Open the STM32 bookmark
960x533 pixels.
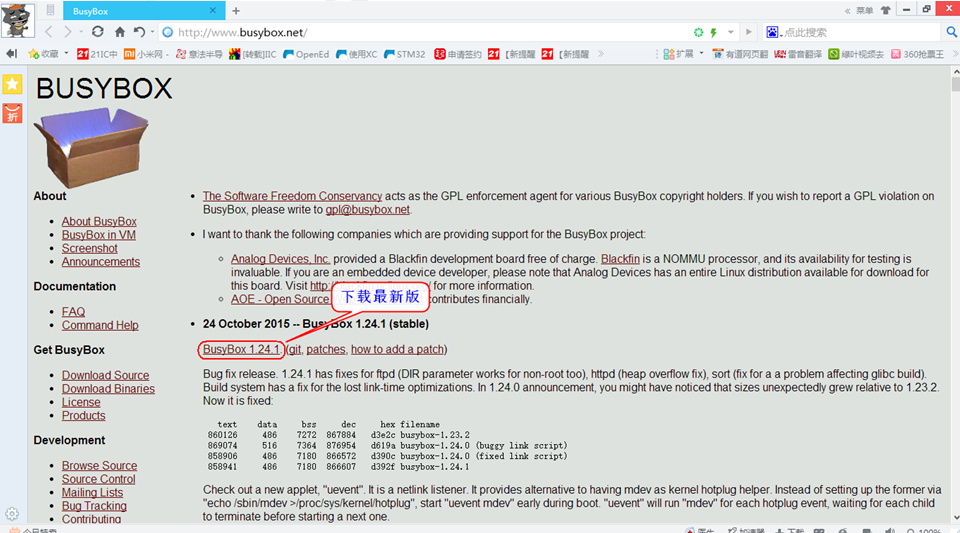click(404, 54)
